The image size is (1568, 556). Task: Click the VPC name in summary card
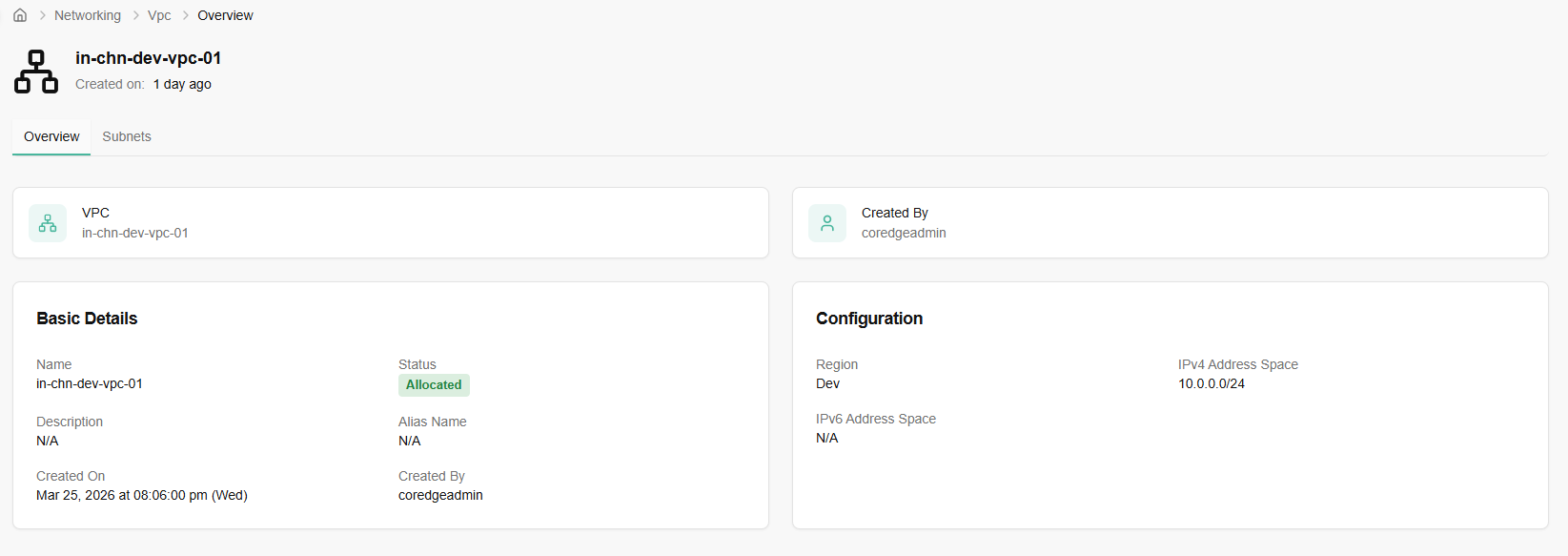(135, 233)
